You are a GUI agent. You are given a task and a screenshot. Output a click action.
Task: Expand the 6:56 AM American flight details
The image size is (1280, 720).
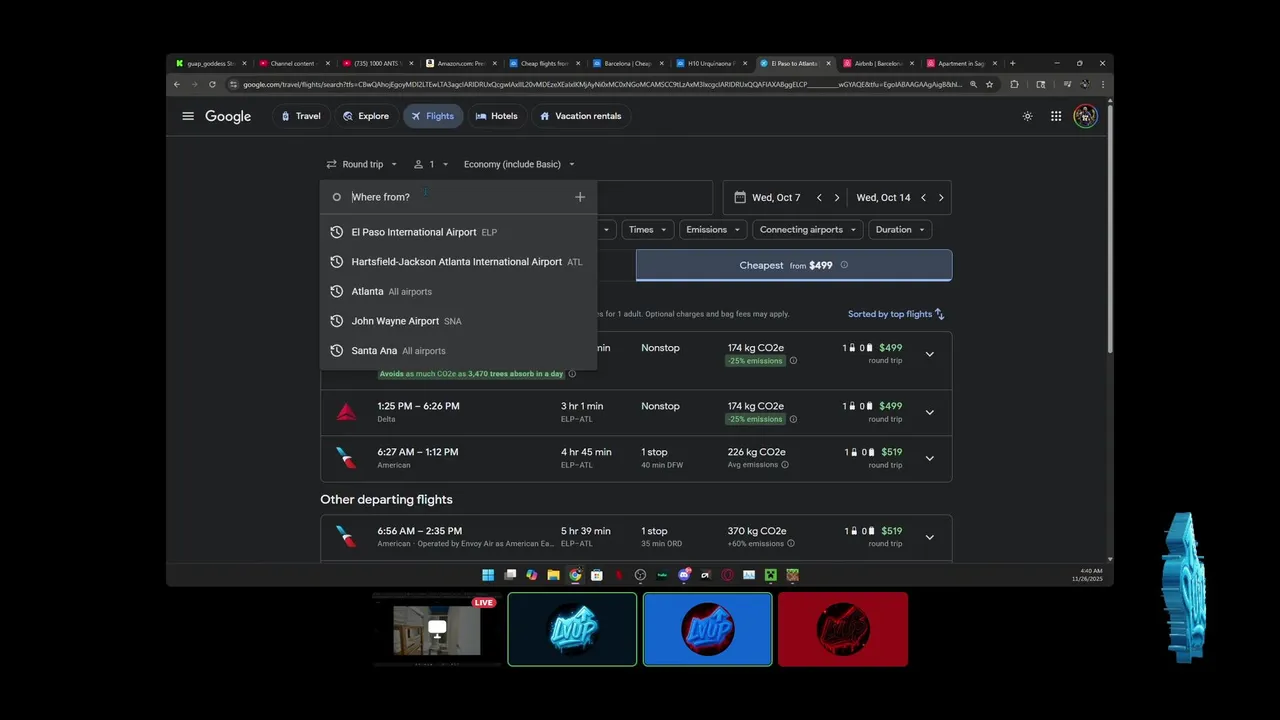click(x=929, y=537)
